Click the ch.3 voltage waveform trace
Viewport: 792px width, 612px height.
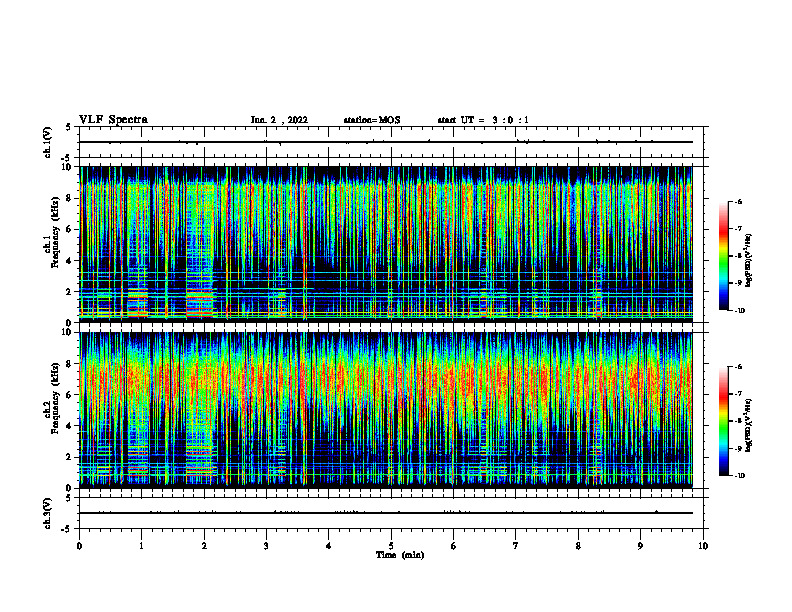386,513
